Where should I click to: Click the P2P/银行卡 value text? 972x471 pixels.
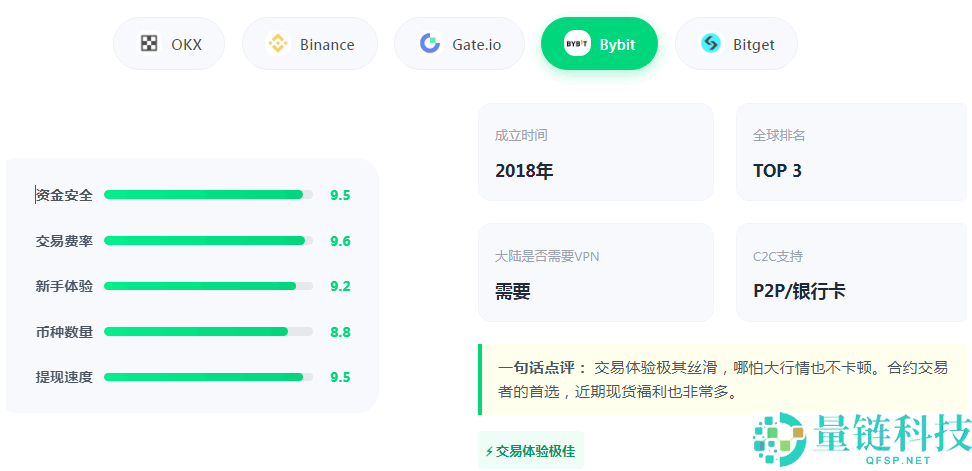pyautogui.click(x=799, y=291)
